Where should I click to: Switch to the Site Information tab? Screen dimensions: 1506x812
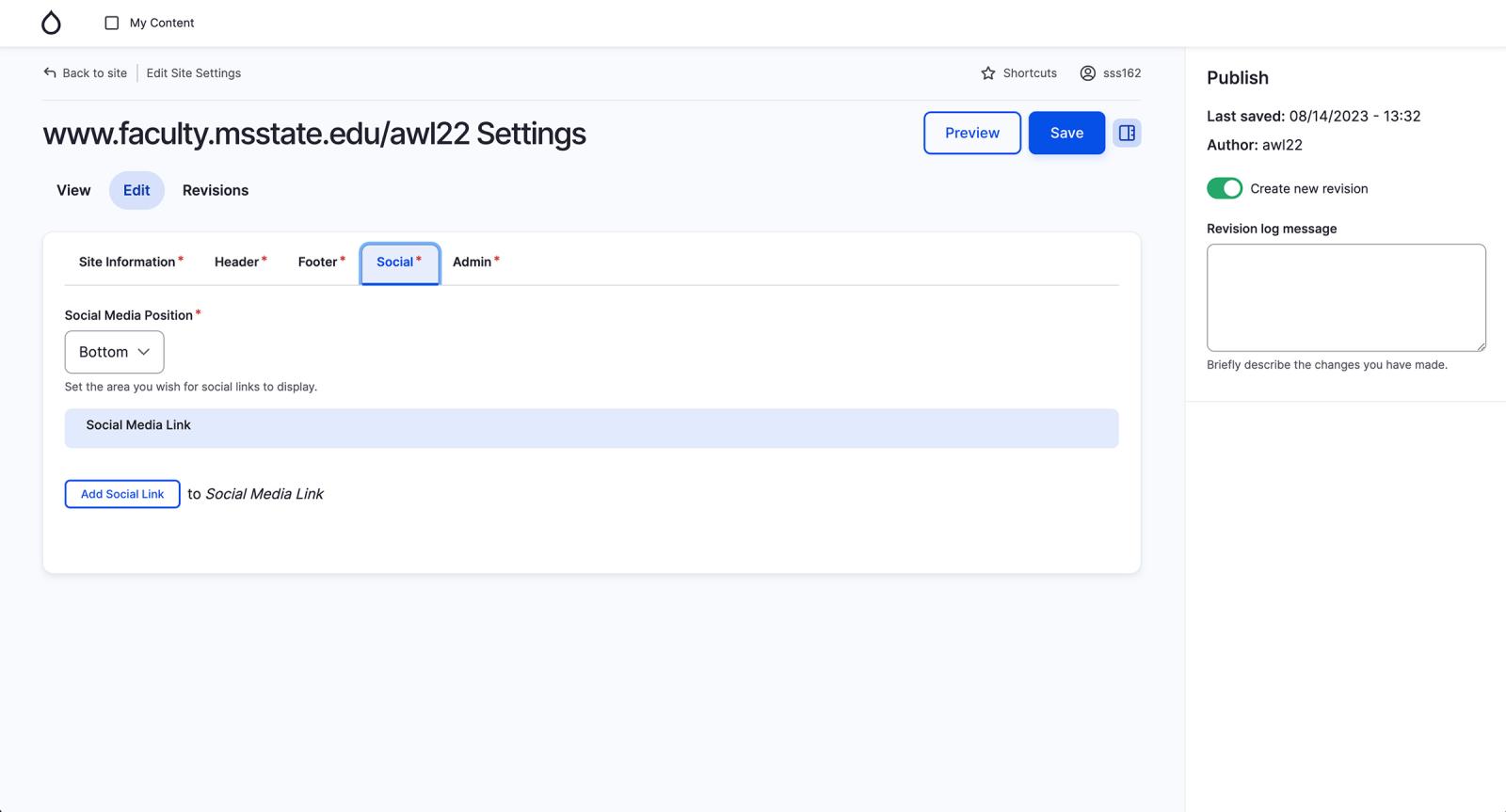(127, 262)
